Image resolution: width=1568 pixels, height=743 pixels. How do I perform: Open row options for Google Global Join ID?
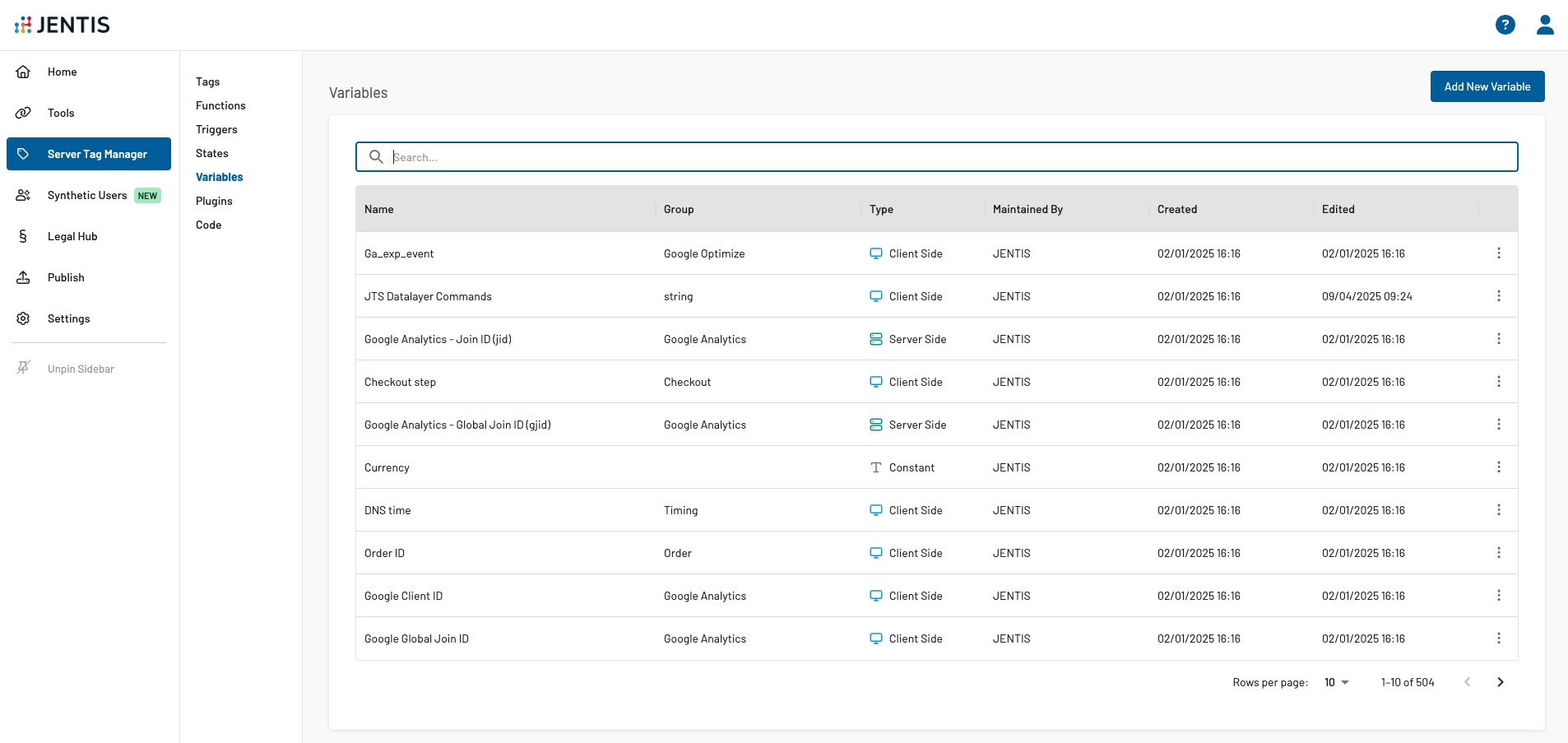(1498, 639)
